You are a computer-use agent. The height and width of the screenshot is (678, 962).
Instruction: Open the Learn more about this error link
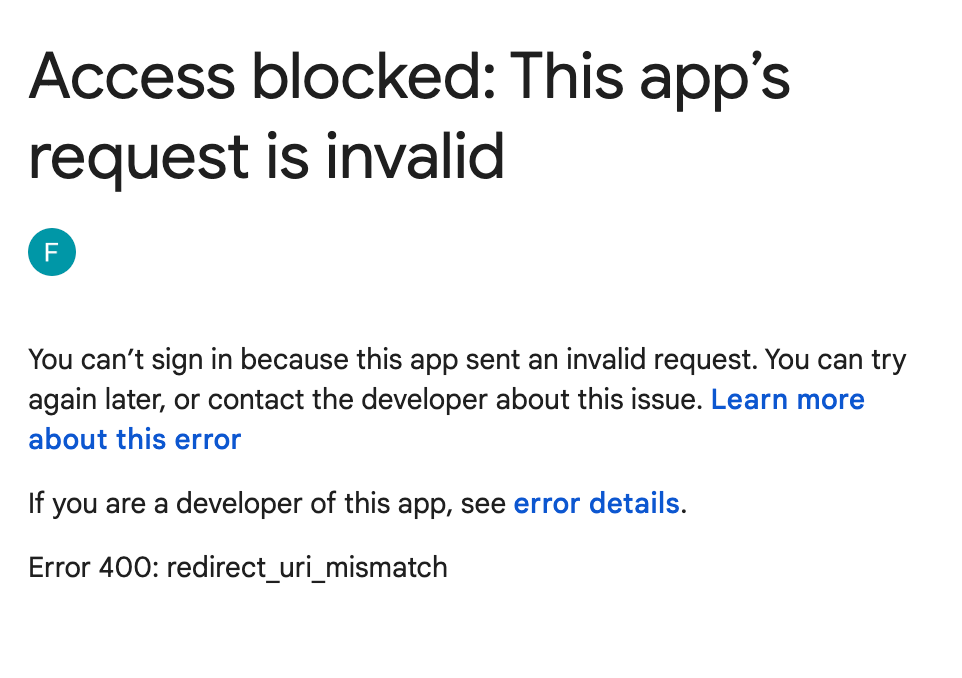point(787,400)
